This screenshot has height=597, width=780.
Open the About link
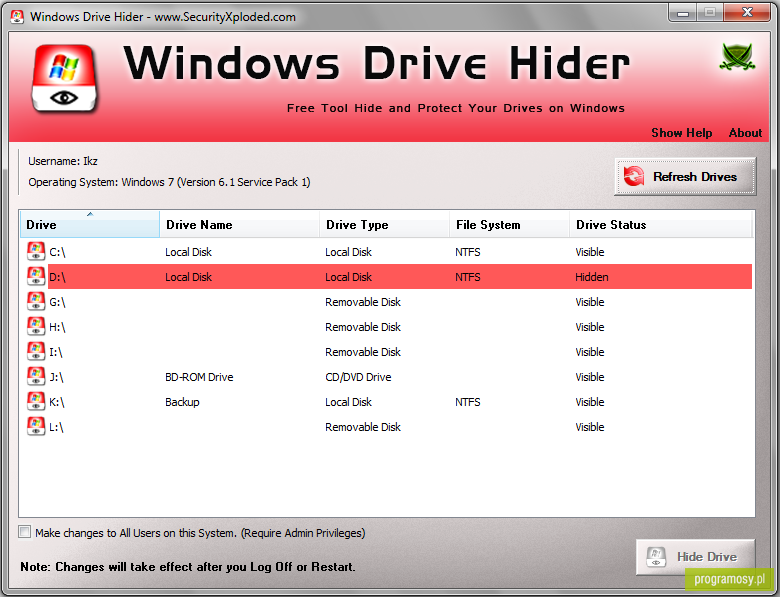(745, 133)
